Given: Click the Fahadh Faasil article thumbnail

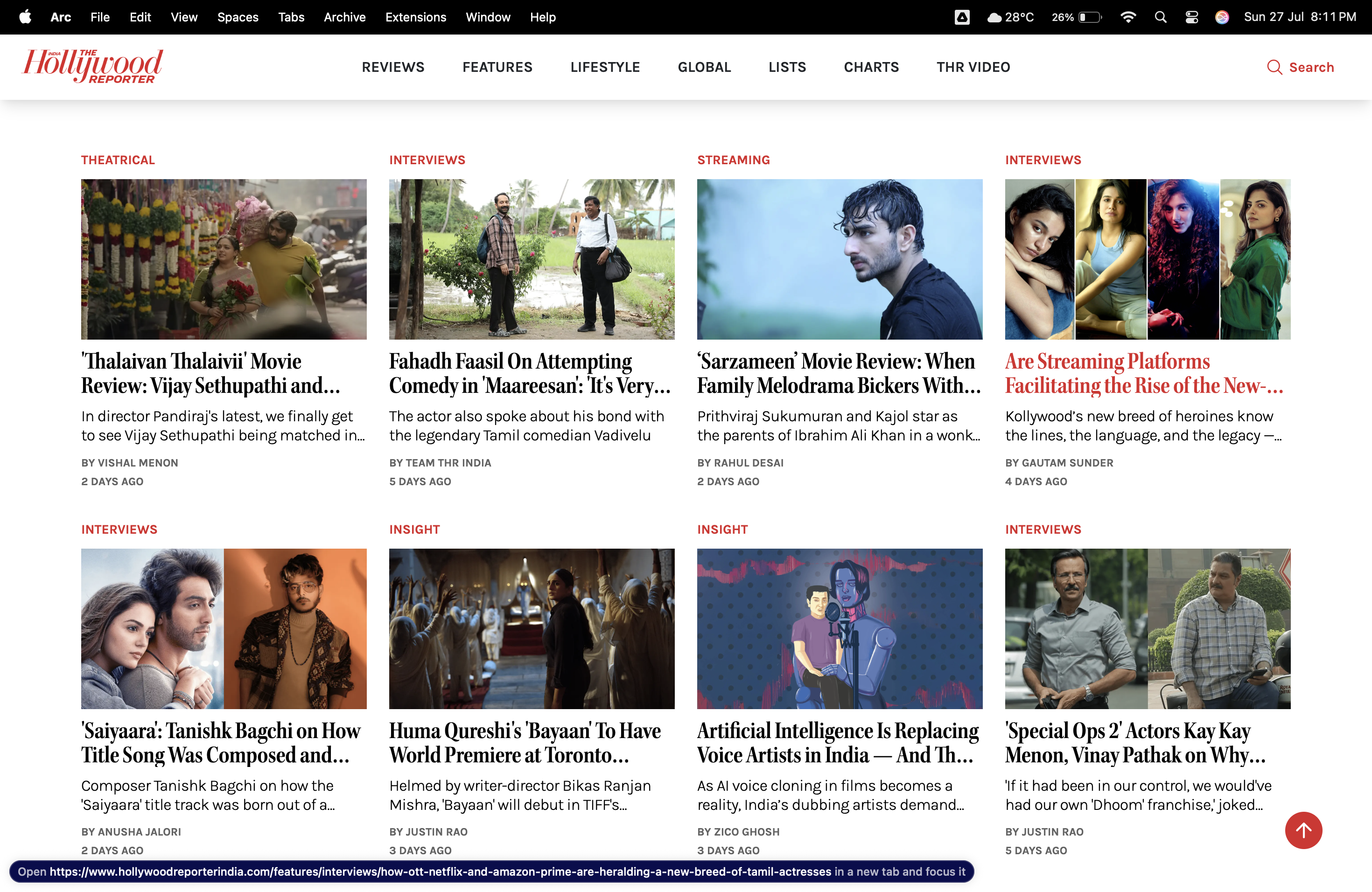Looking at the screenshot, I should click(532, 259).
